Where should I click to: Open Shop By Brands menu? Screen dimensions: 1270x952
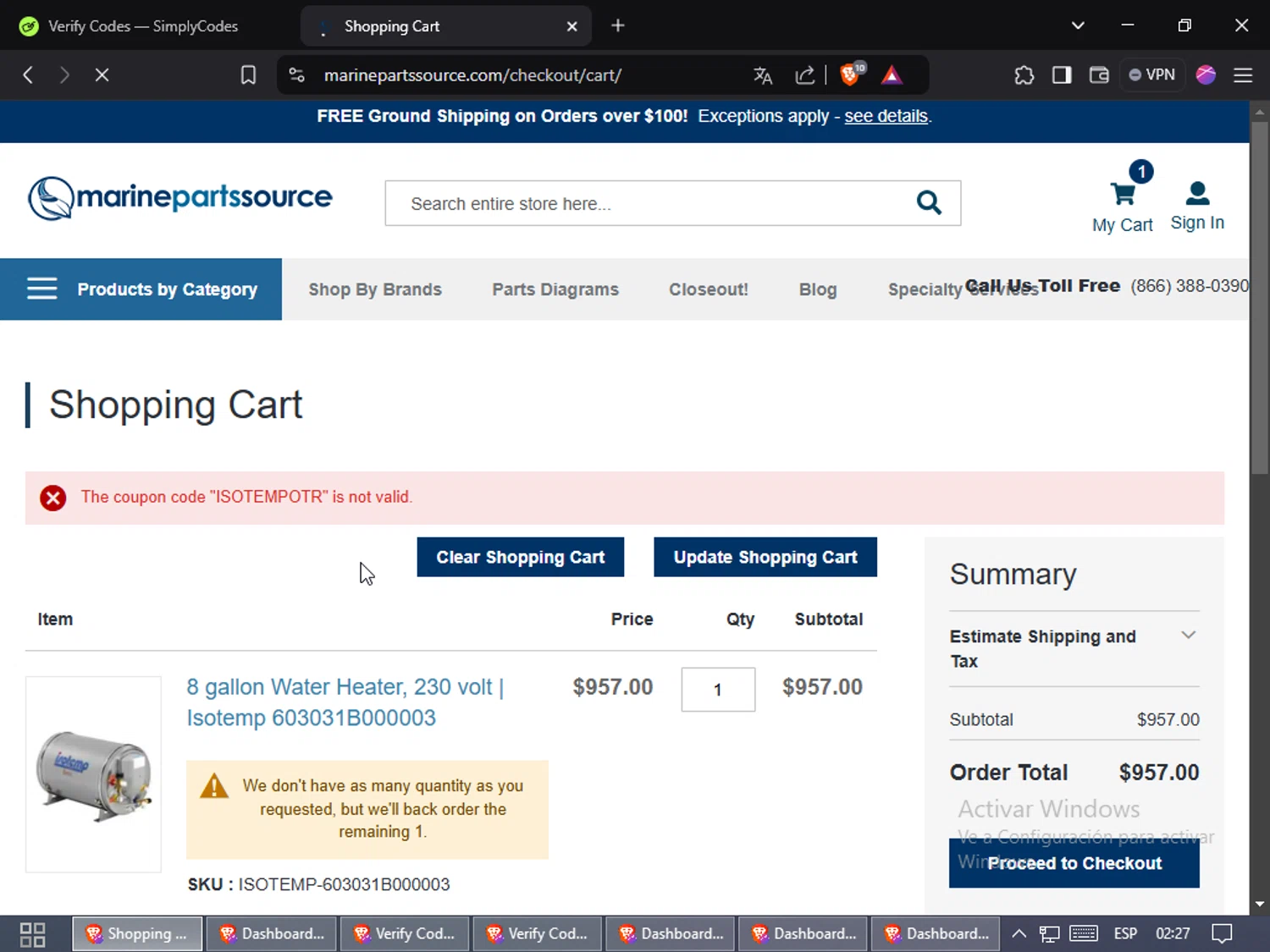click(375, 289)
